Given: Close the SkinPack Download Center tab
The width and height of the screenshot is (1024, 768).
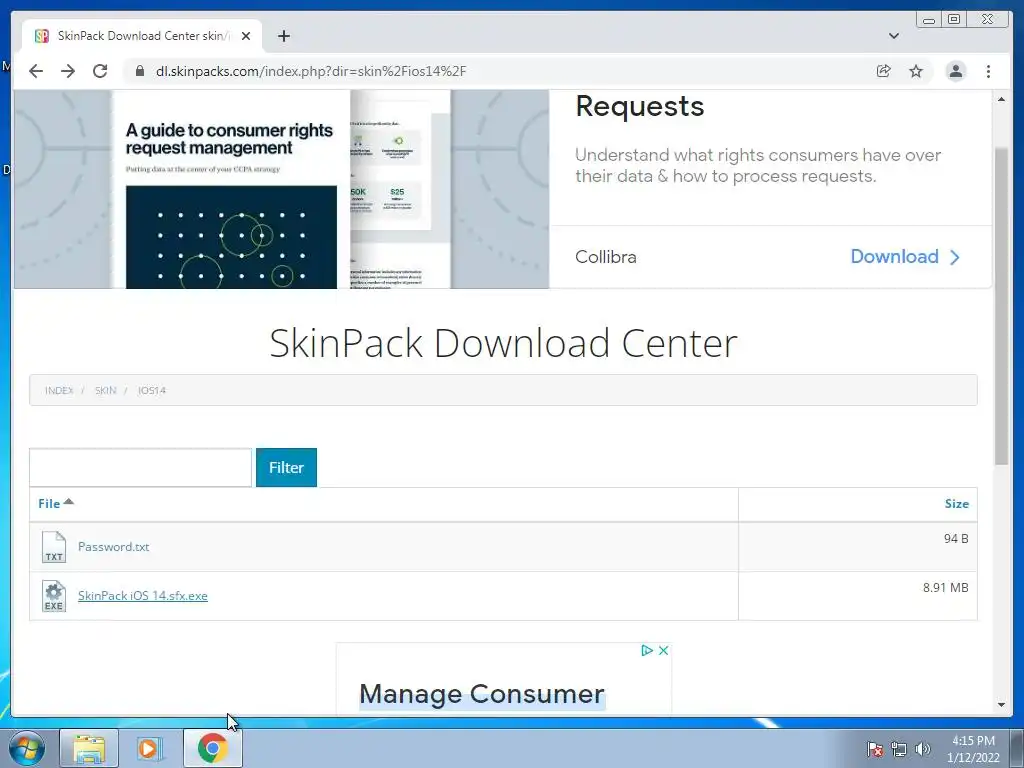Looking at the screenshot, I should click(x=246, y=36).
